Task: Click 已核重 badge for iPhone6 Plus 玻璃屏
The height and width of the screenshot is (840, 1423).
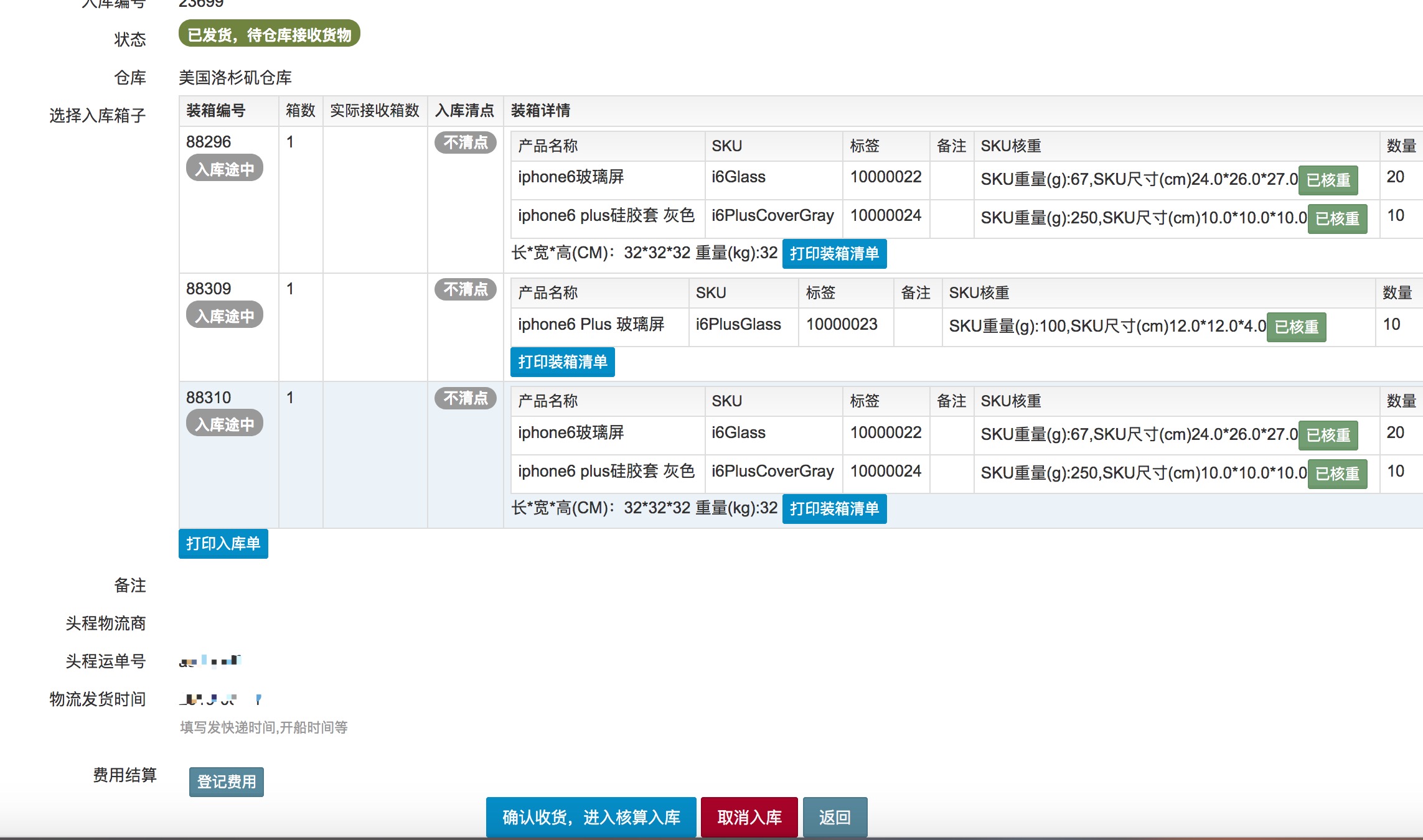Action: tap(1296, 327)
